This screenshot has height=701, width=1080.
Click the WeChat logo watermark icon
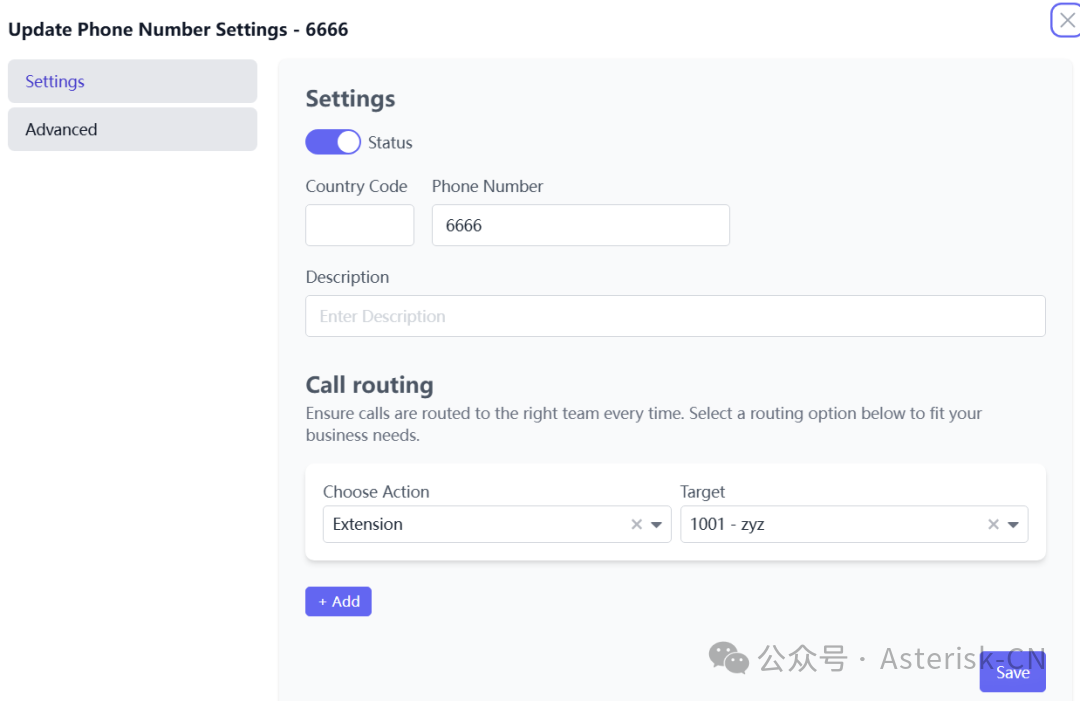click(728, 657)
